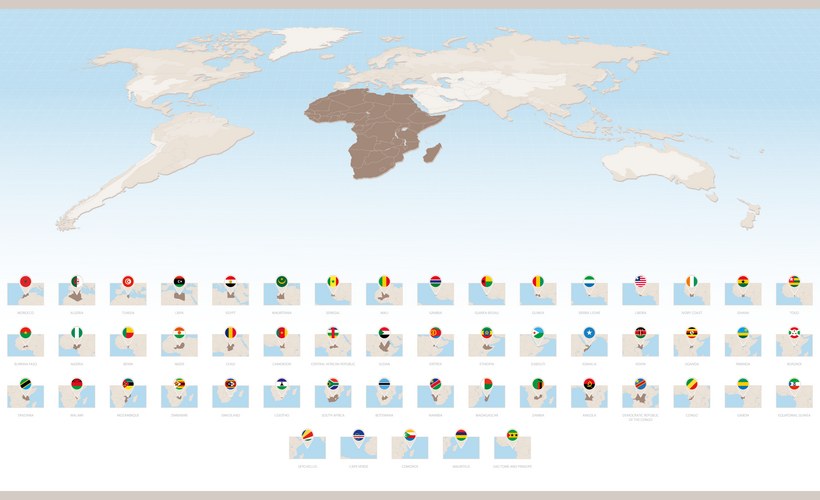
Task: Click the Nigeria flag pin
Action: point(77,332)
